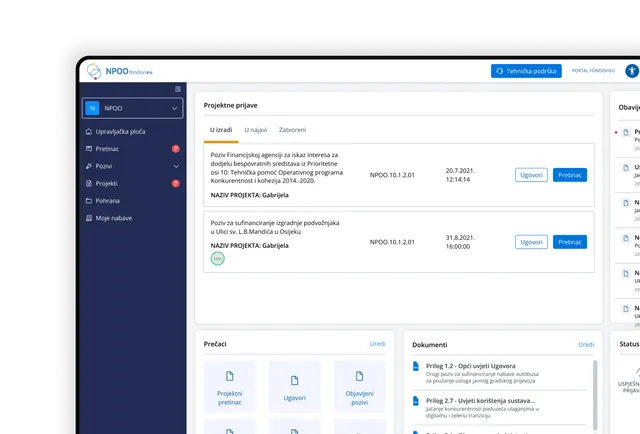This screenshot has height=434, width=640.
Task: Click Pretinac for the Financijskoj agenciji call
Action: pos(570,175)
